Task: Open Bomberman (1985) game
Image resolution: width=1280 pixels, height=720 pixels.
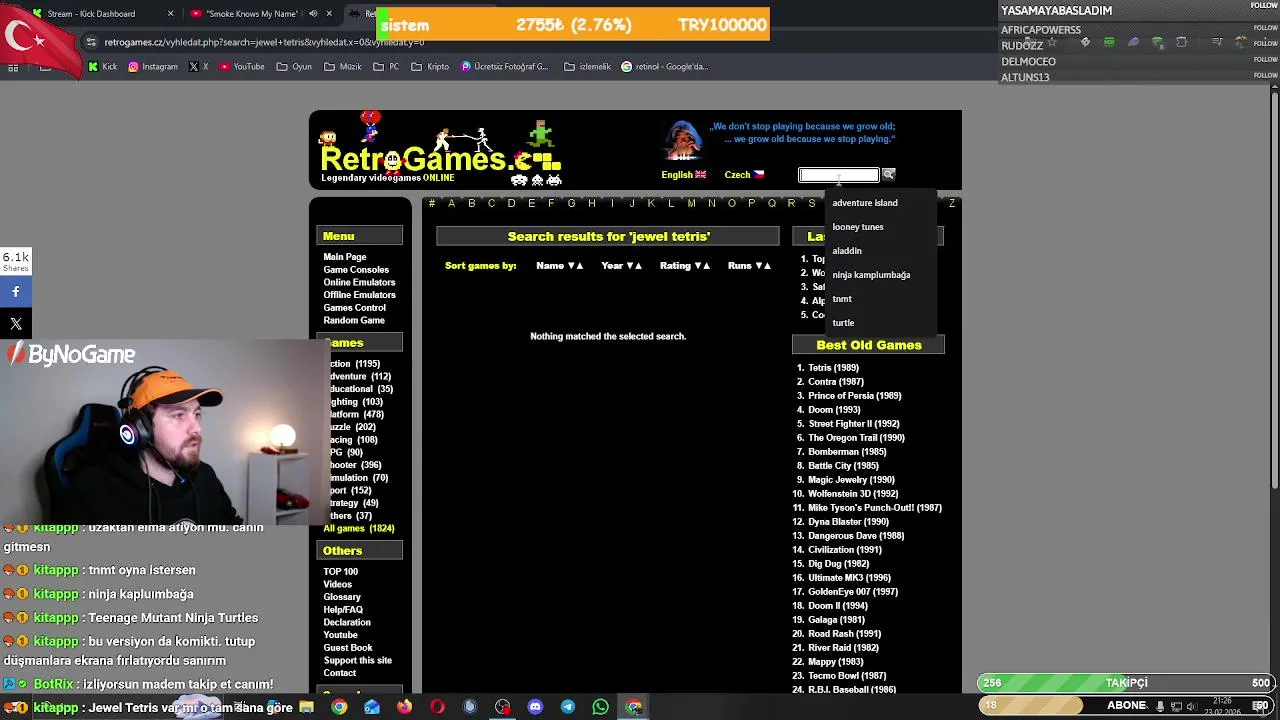Action: [847, 452]
